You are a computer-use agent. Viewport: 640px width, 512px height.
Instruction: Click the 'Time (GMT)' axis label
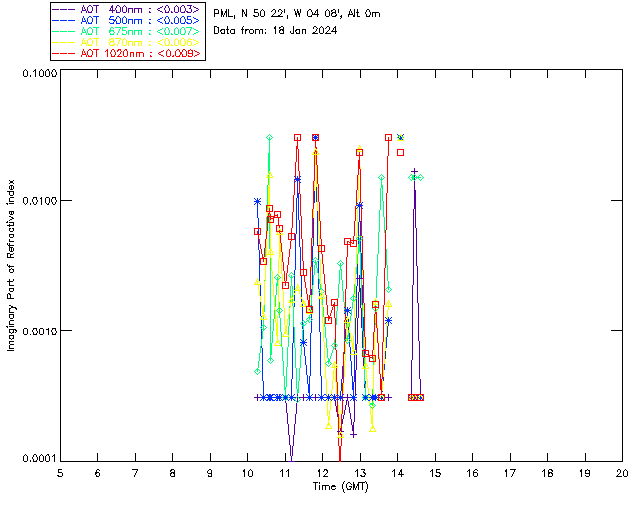click(341, 486)
